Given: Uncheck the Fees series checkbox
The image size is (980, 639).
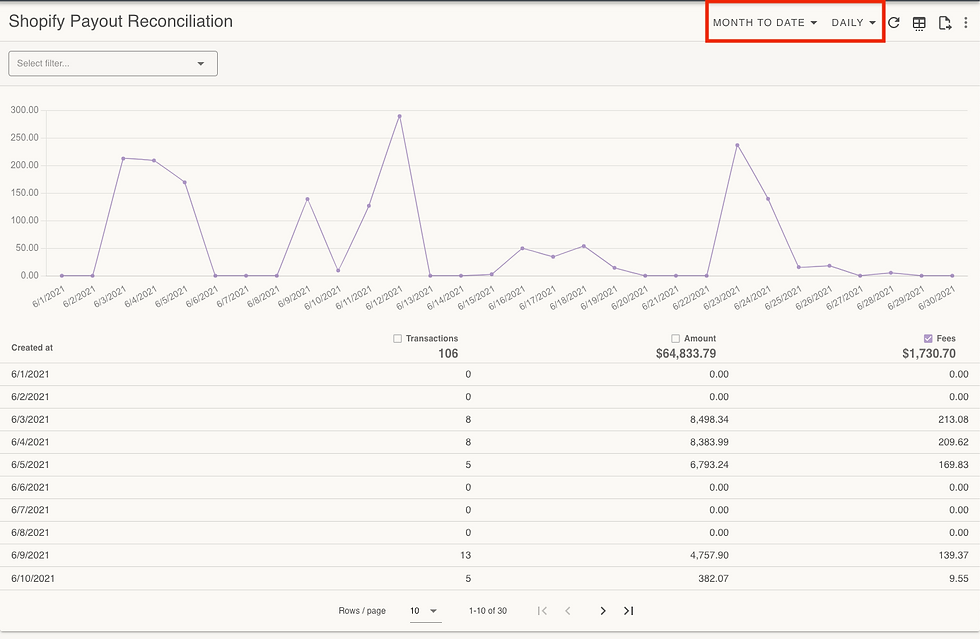Looking at the screenshot, I should coord(928,338).
